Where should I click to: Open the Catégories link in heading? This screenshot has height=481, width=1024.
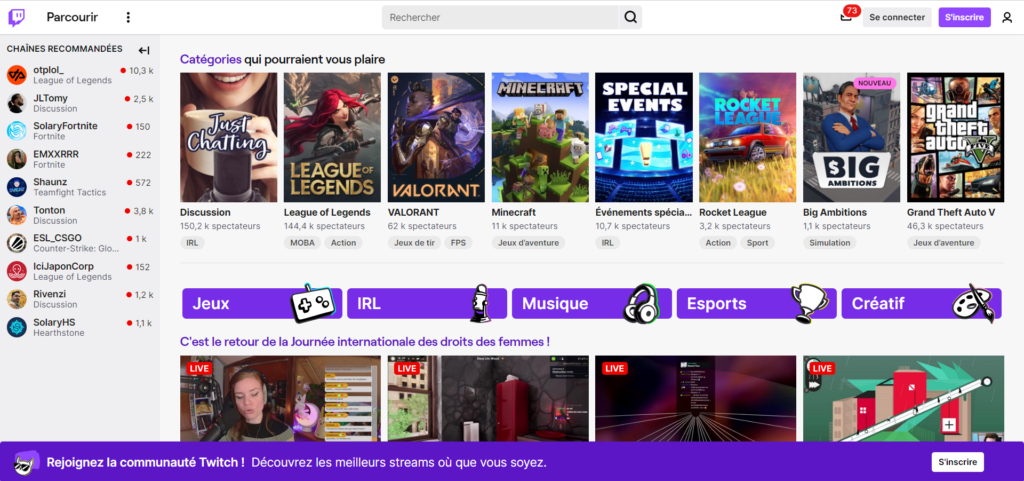[211, 59]
